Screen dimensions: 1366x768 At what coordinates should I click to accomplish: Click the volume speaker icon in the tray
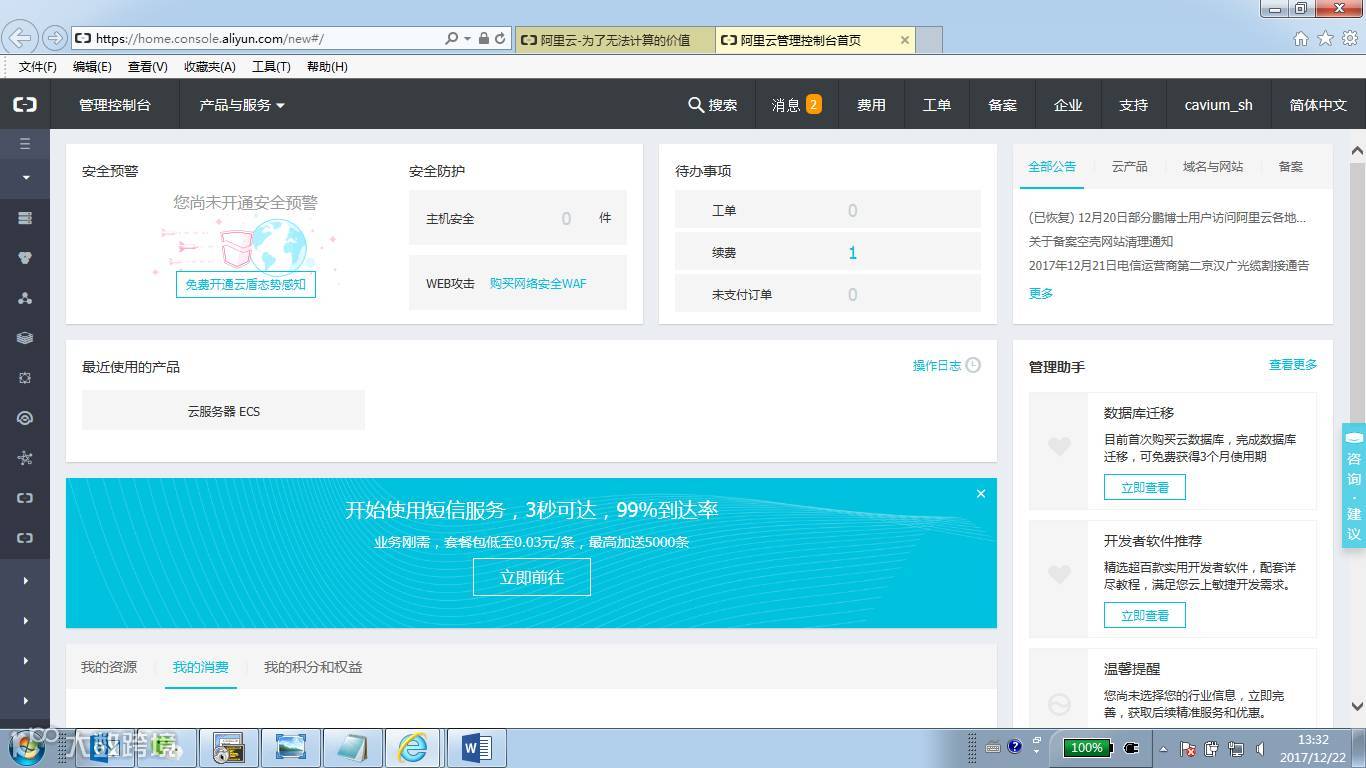(1259, 748)
